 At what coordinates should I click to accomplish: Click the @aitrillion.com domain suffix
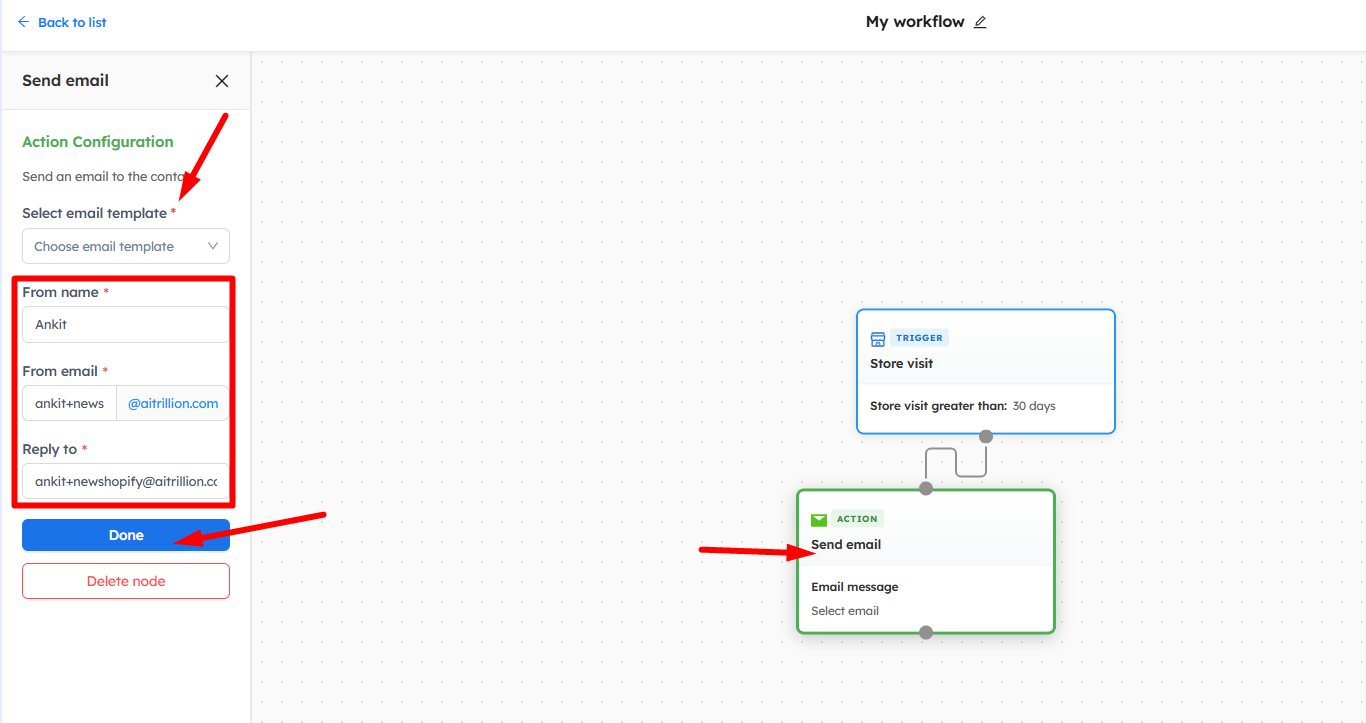pyautogui.click(x=173, y=403)
